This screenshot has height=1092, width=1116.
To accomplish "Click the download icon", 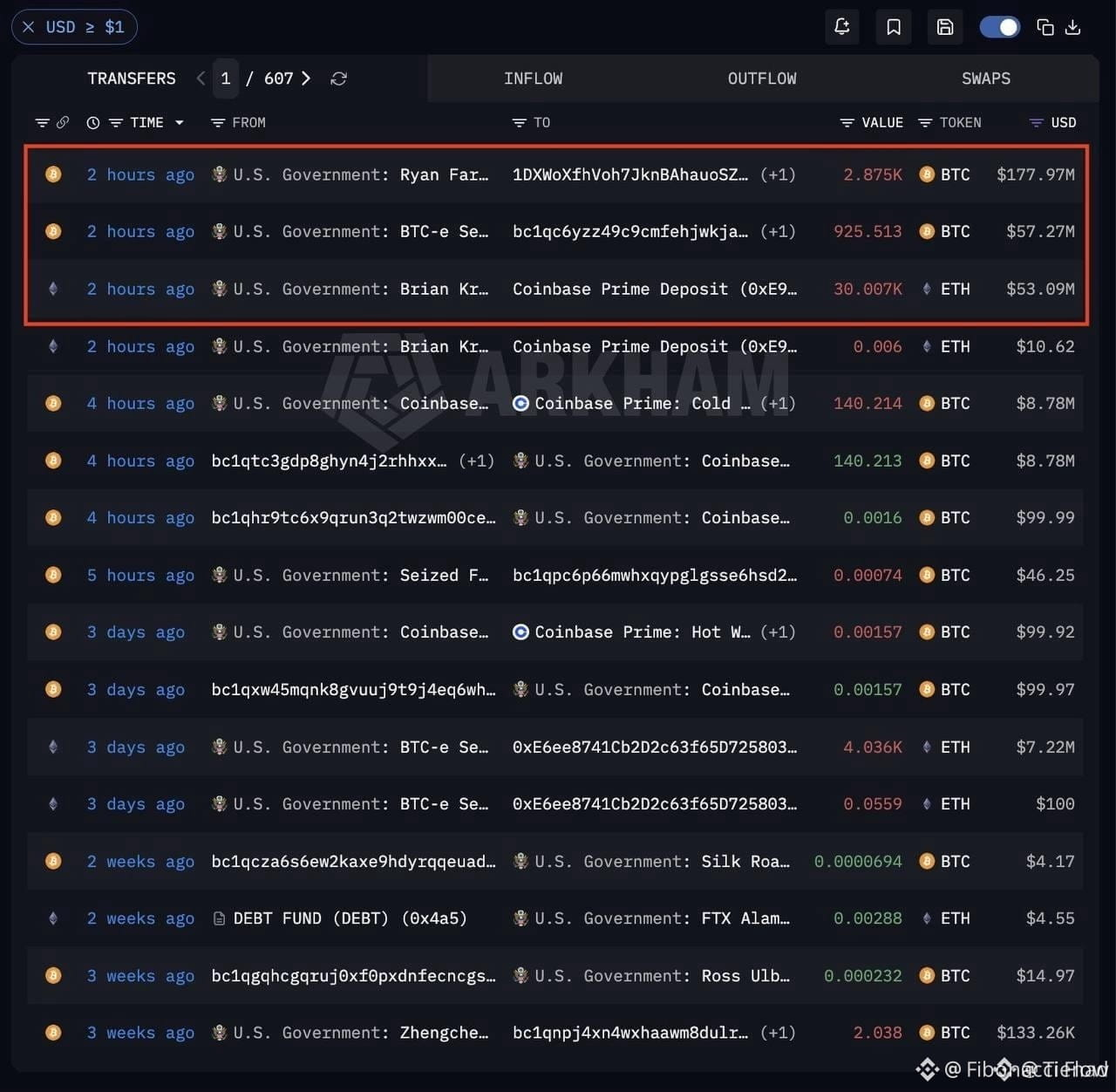I will click(x=1073, y=27).
